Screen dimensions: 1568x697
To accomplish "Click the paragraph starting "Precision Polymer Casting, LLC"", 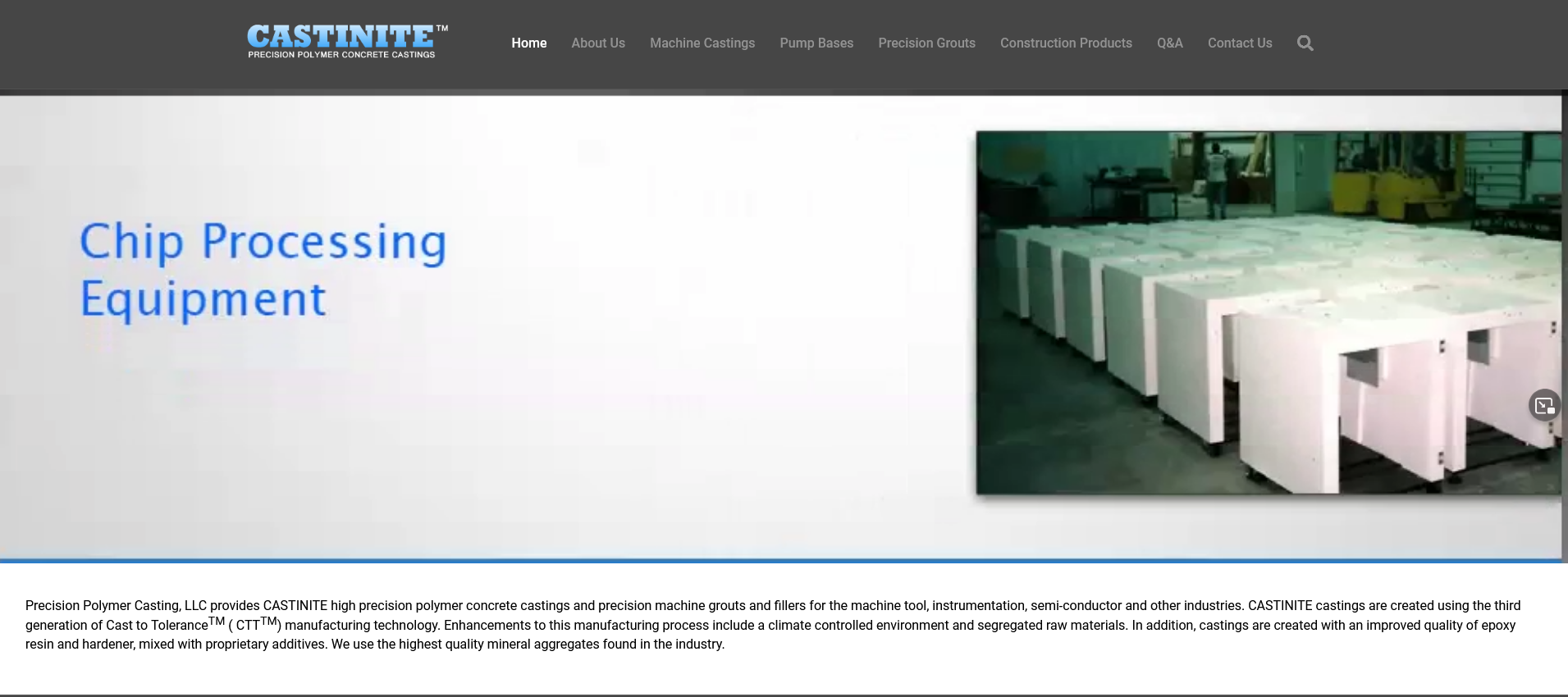I will click(x=773, y=625).
